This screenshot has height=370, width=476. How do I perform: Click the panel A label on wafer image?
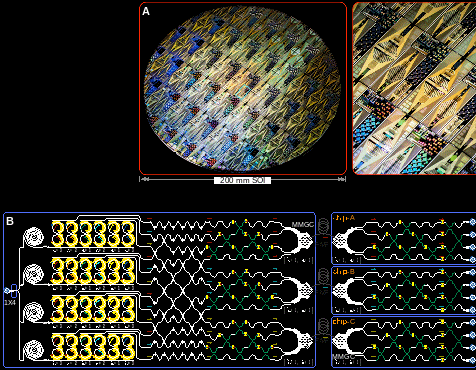coord(146,12)
